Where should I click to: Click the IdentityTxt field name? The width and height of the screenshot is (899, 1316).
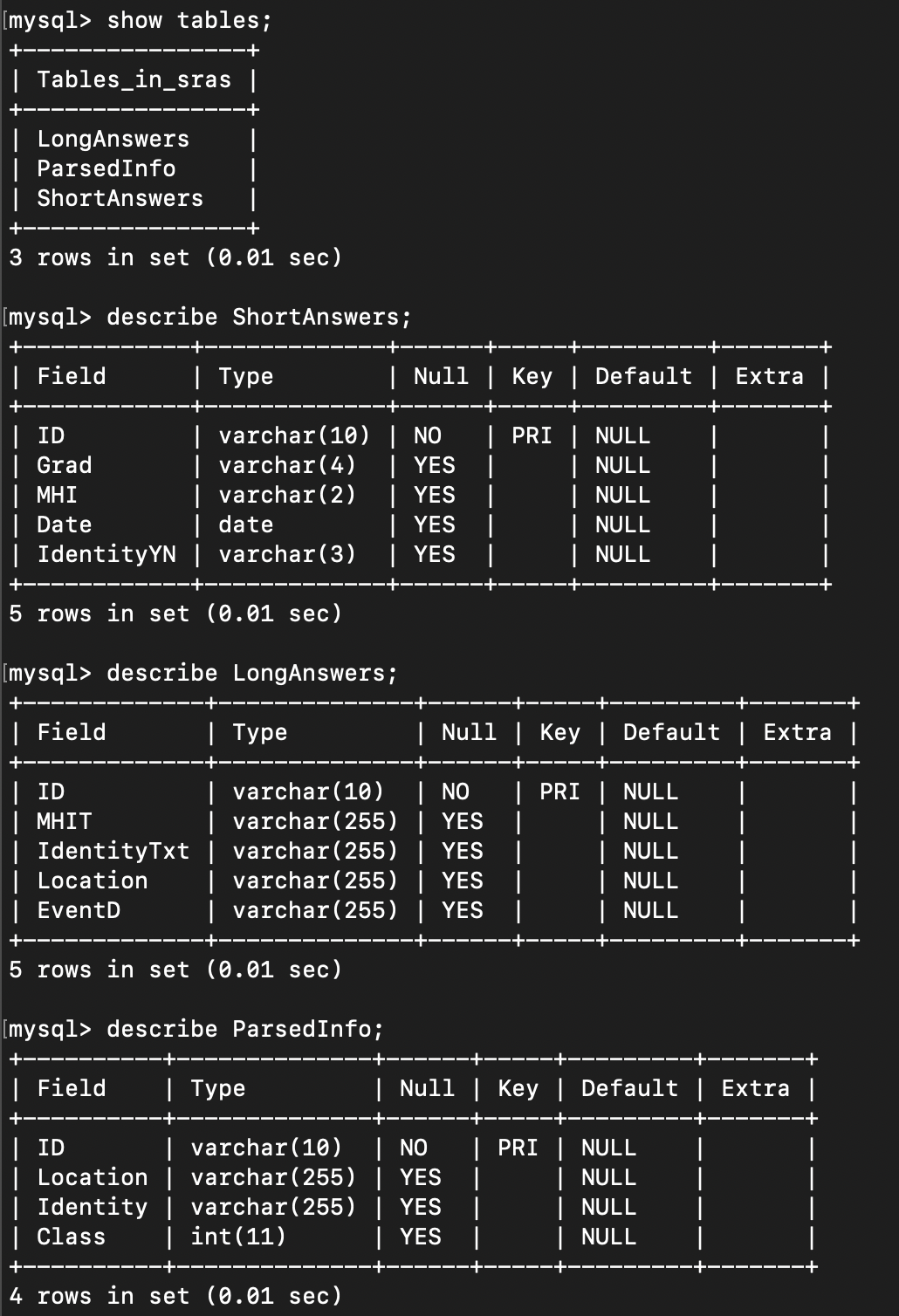(113, 852)
